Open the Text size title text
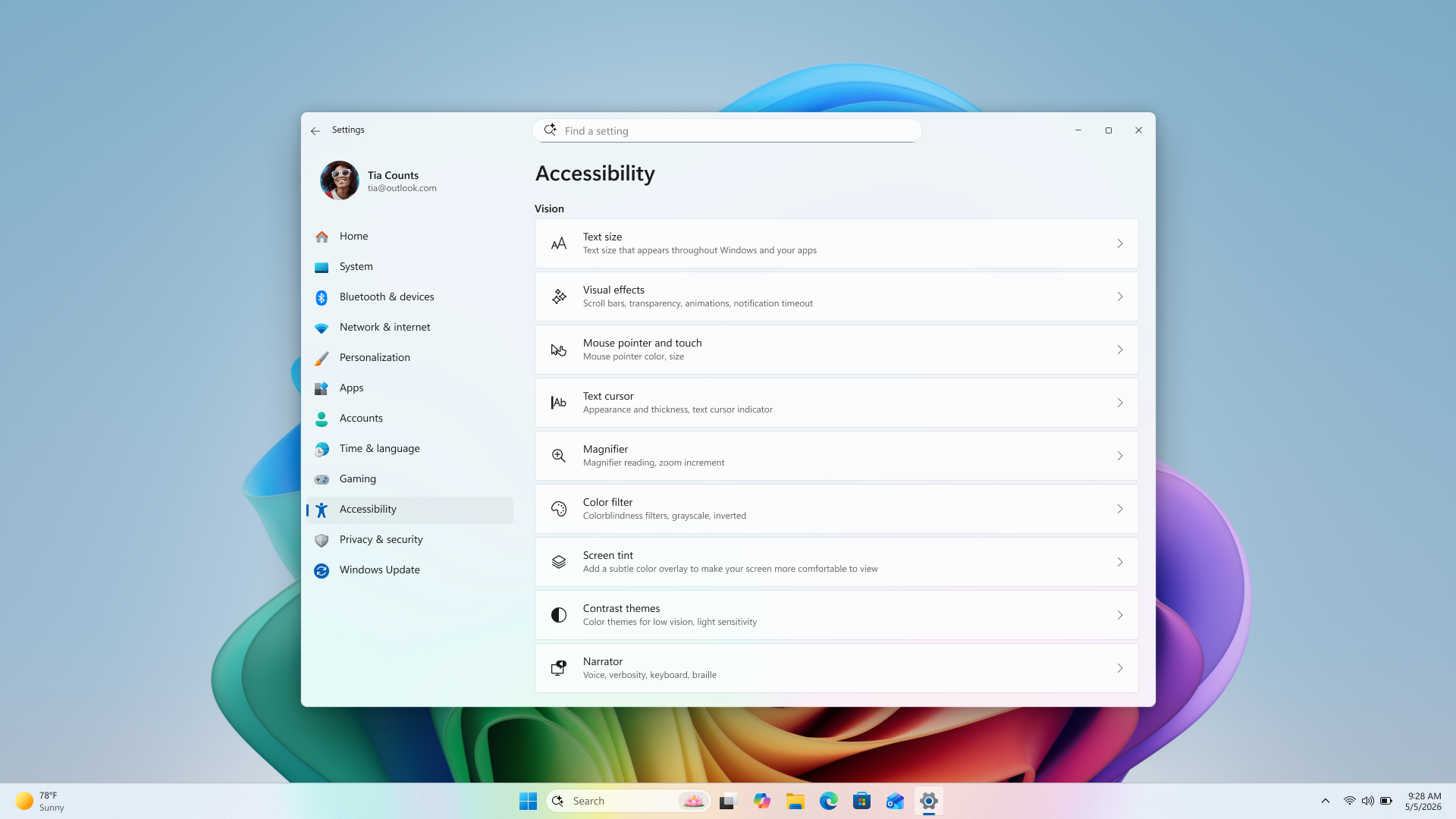The image size is (1456, 819). pyautogui.click(x=602, y=237)
